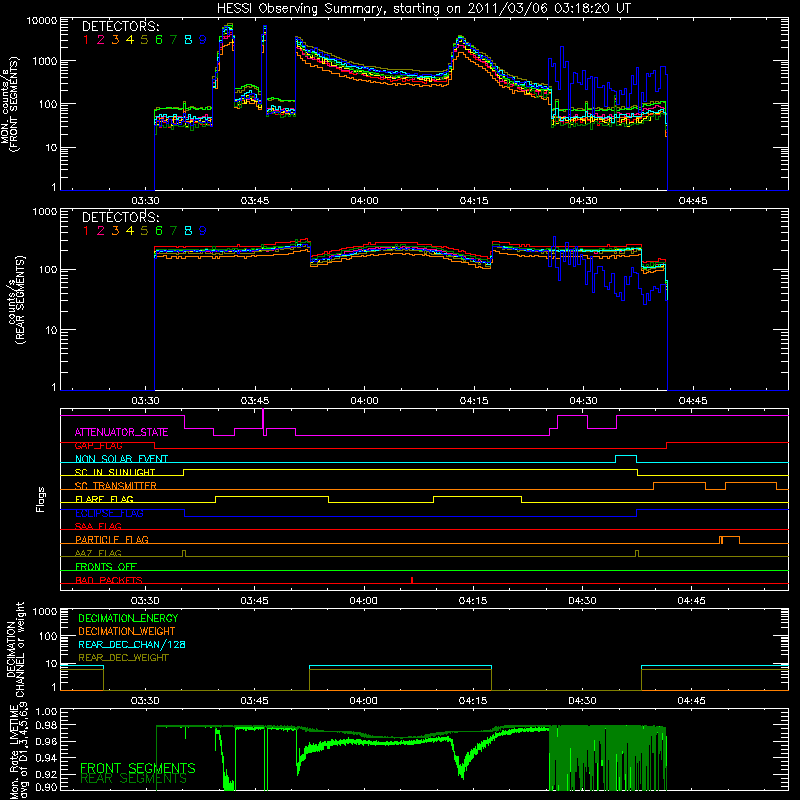This screenshot has height=800, width=800.
Task: Click the BAD_PACKETS label
Action: pos(109,580)
